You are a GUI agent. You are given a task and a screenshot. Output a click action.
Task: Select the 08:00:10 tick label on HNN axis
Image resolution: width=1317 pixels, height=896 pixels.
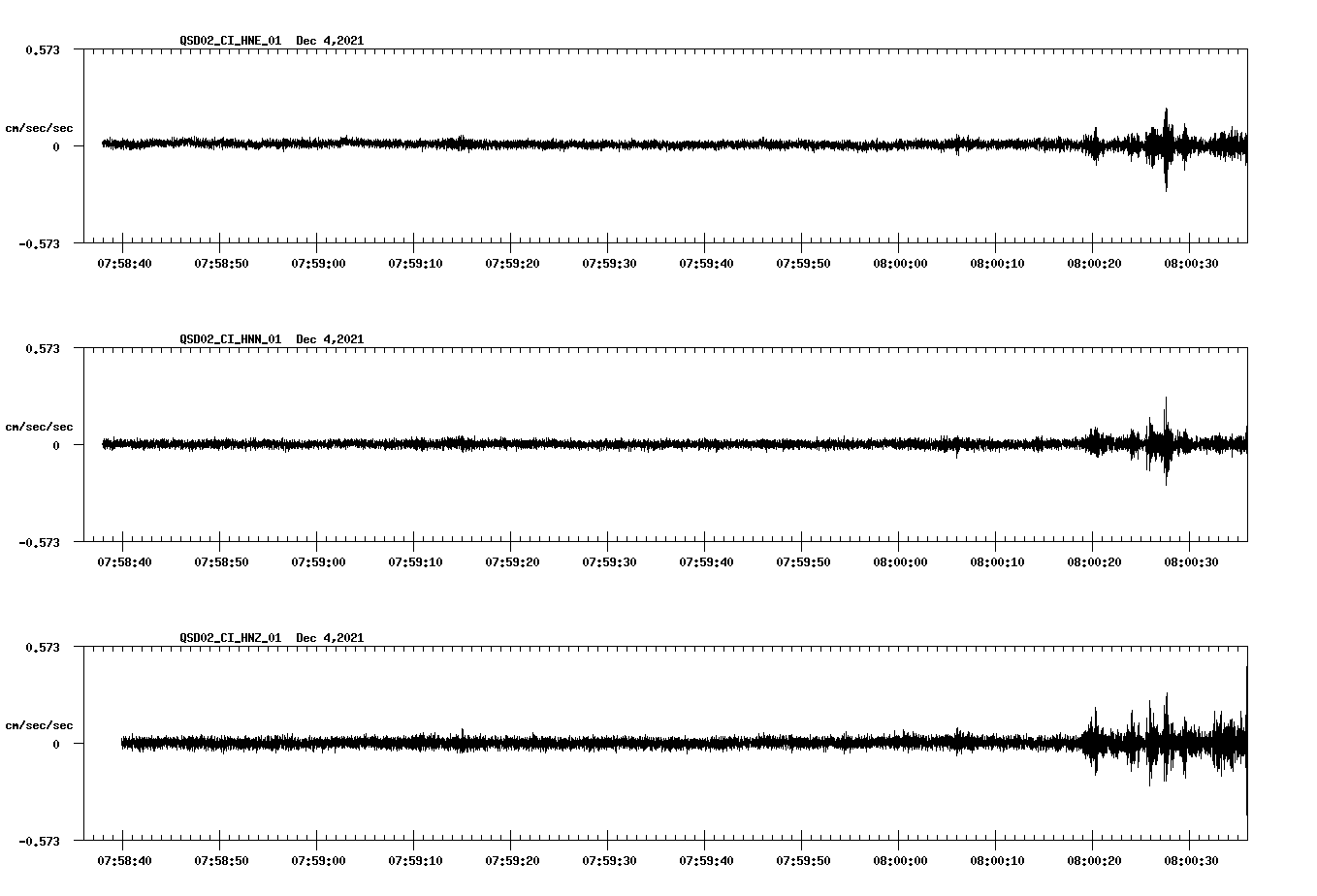[x=997, y=562]
